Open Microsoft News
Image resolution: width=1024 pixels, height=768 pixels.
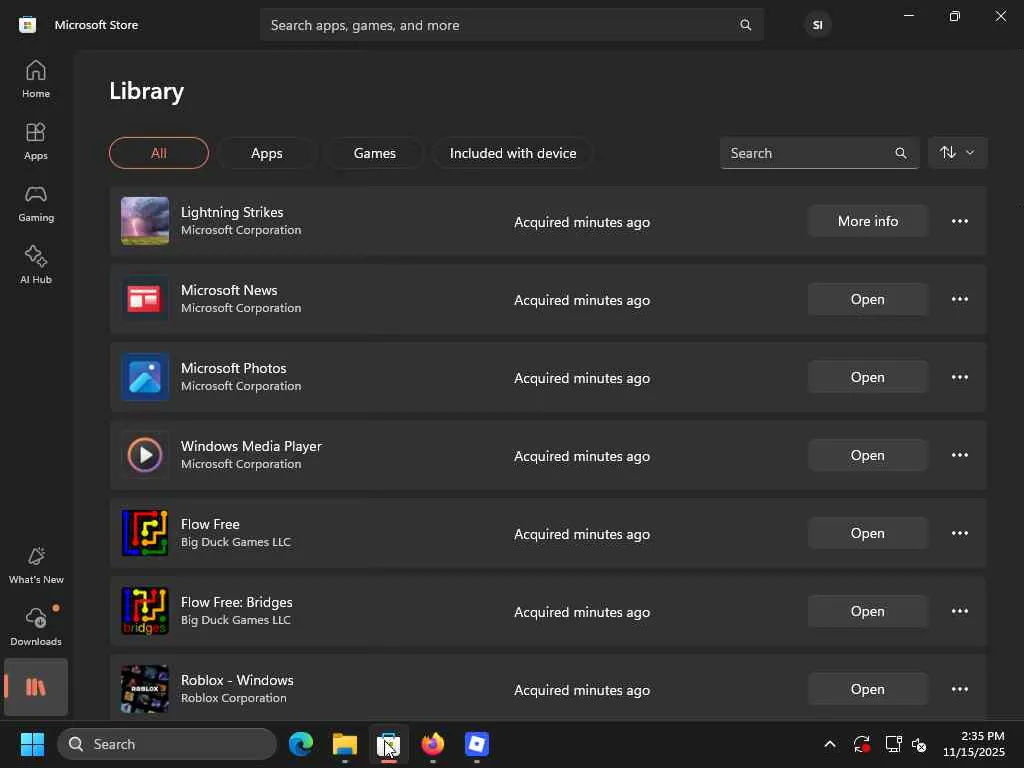867,299
